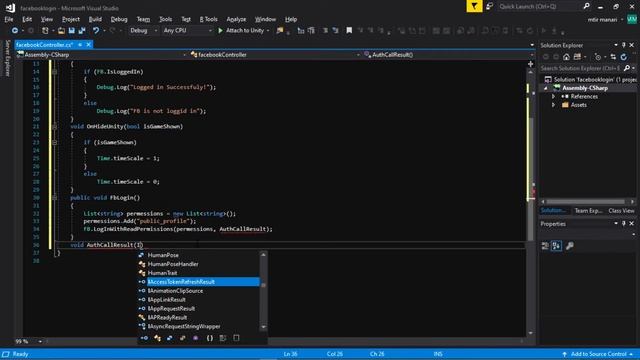Open the 99 % editor zoom dropdown
This screenshot has height=360, width=640.
[x=40, y=341]
